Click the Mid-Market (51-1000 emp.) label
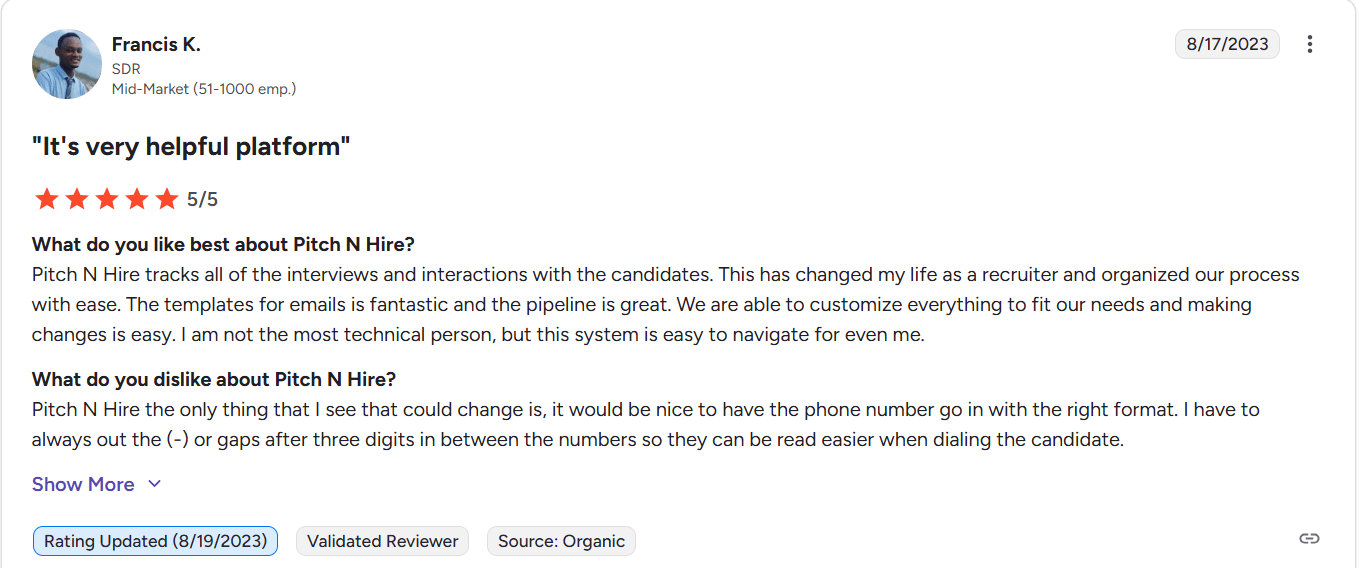The width and height of the screenshot is (1362, 568). [204, 89]
